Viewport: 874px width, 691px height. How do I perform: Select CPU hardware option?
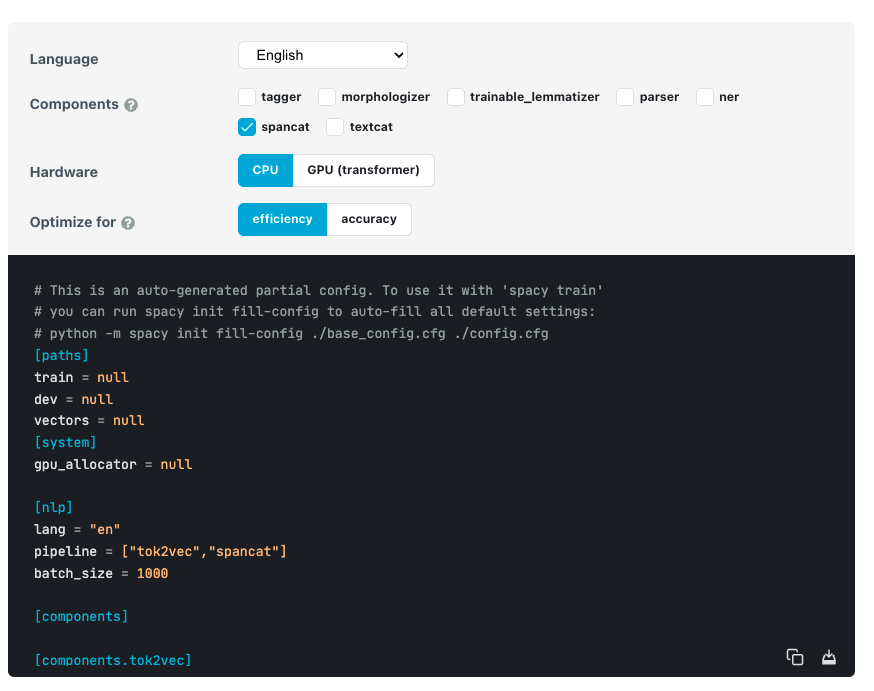(x=265, y=171)
